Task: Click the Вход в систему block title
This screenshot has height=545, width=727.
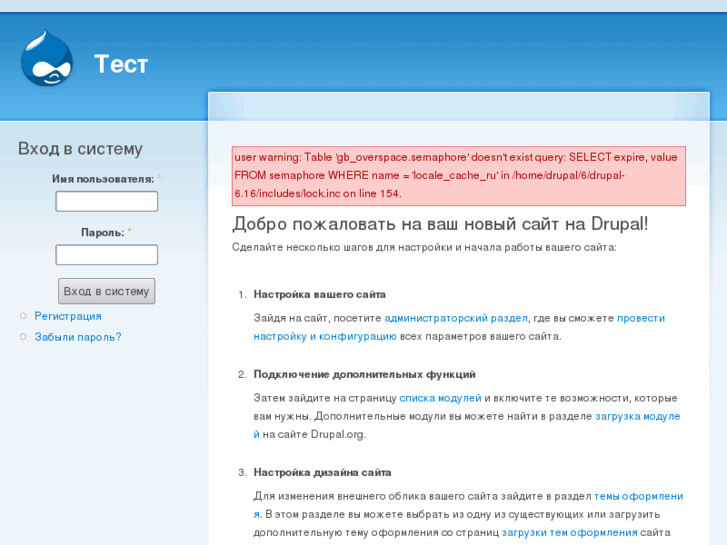Action: pyautogui.click(x=80, y=149)
